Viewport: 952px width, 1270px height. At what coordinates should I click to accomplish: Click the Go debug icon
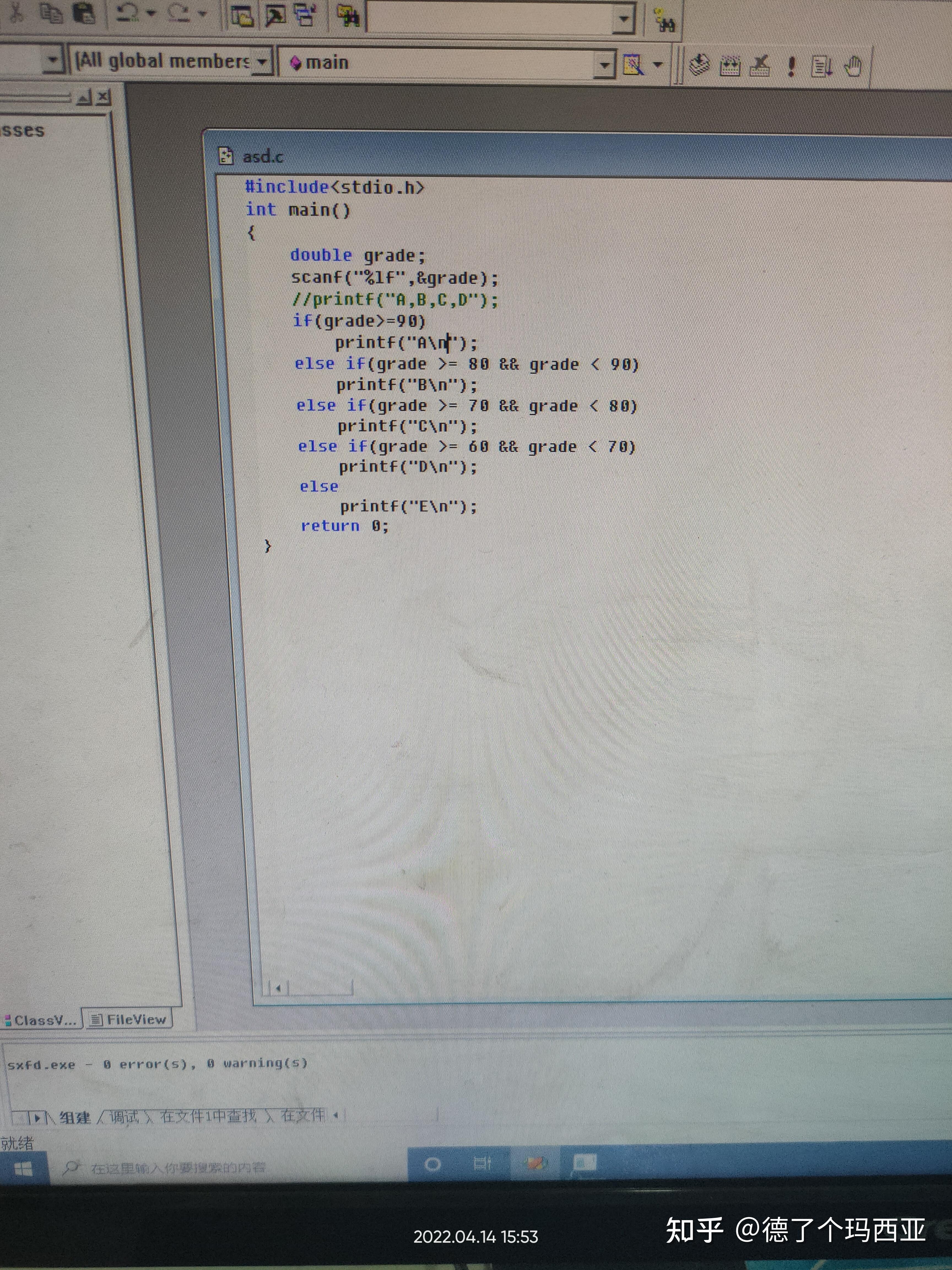pos(822,67)
